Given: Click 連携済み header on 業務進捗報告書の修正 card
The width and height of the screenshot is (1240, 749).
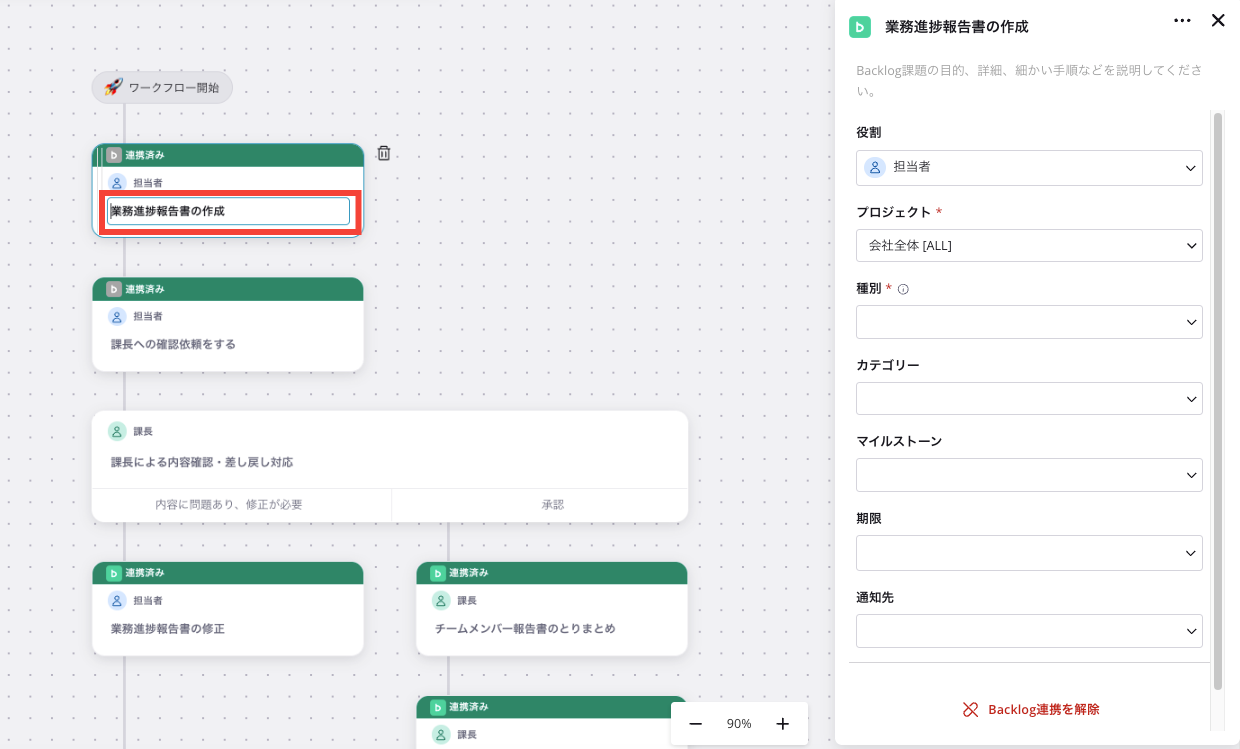Looking at the screenshot, I should (x=228, y=573).
